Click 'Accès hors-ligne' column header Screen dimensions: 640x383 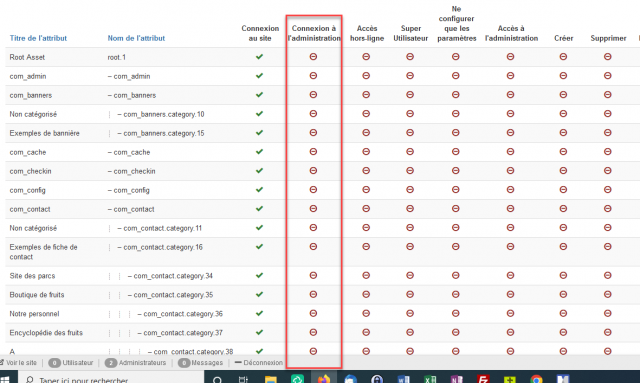coord(367,33)
